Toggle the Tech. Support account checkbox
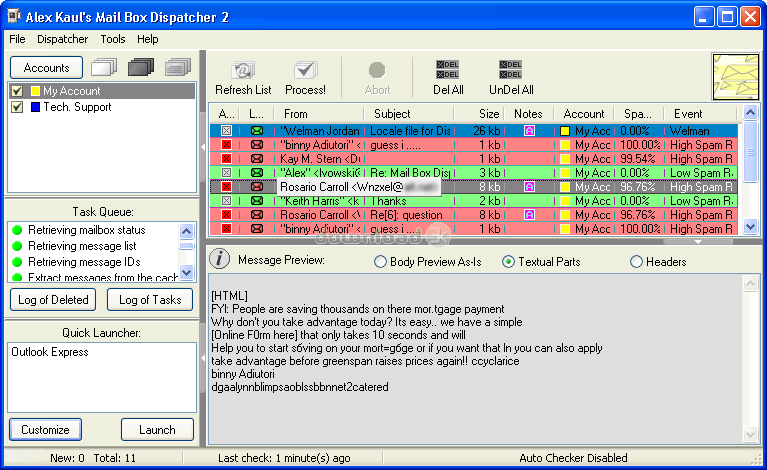 [x=16, y=107]
